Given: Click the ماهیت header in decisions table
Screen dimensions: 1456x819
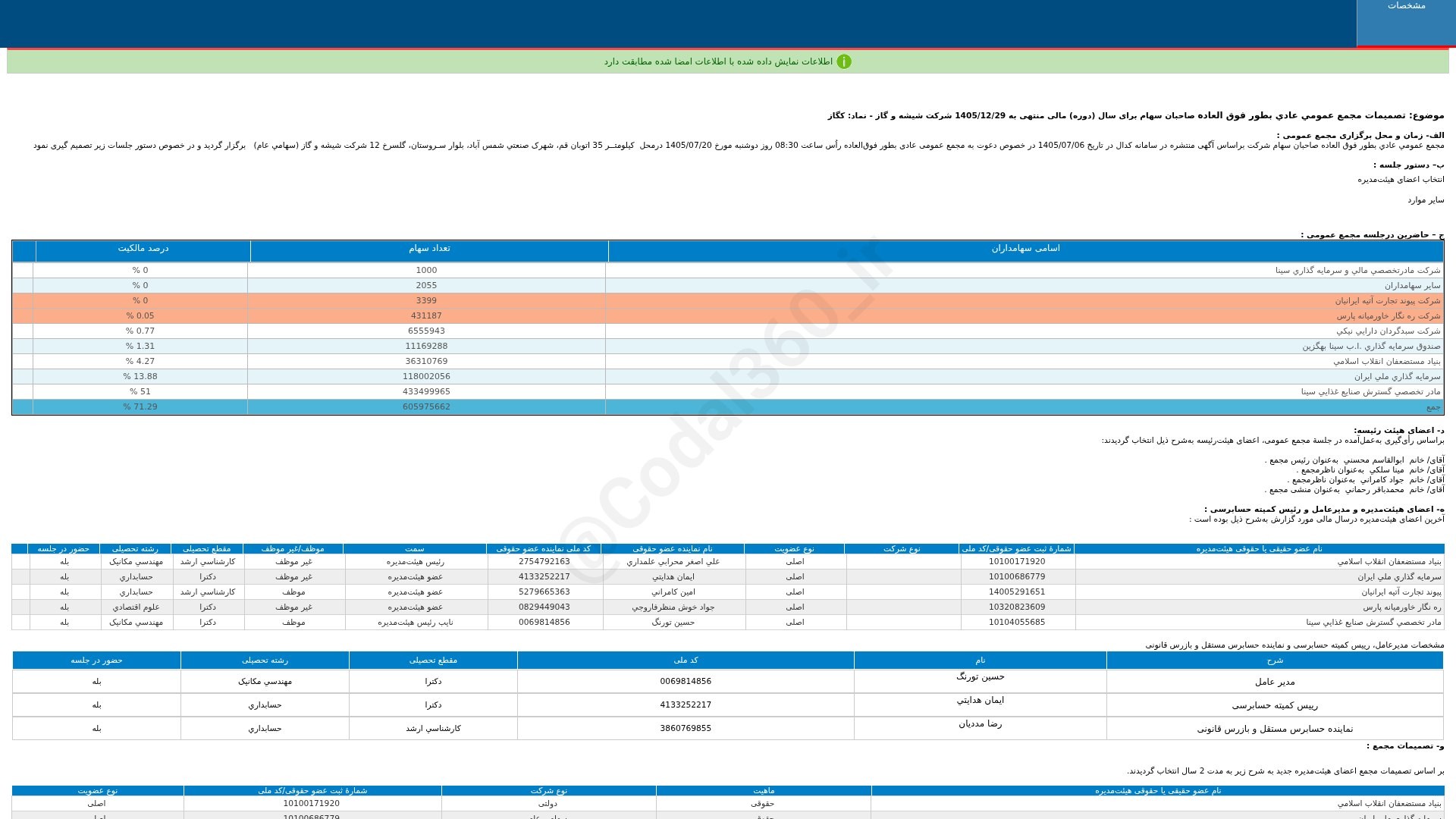Looking at the screenshot, I should coord(764,791).
